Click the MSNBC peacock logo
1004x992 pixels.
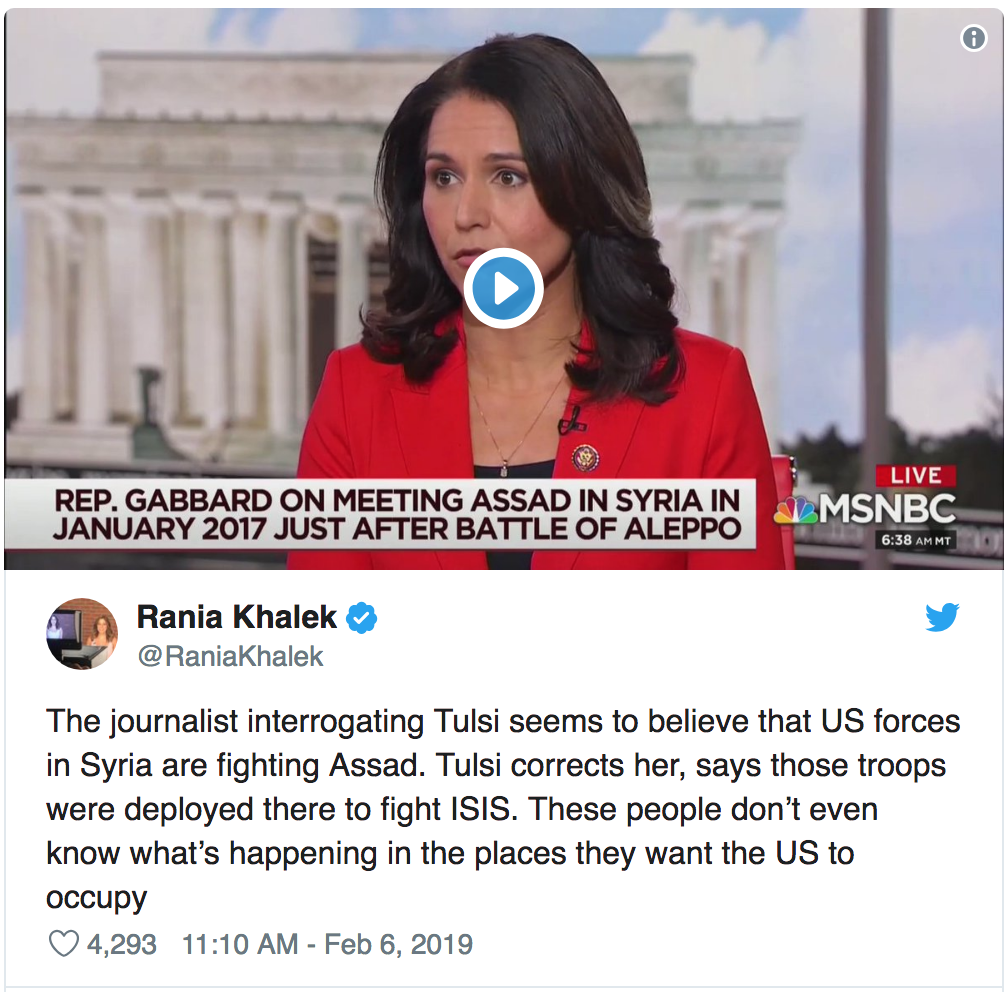click(795, 509)
